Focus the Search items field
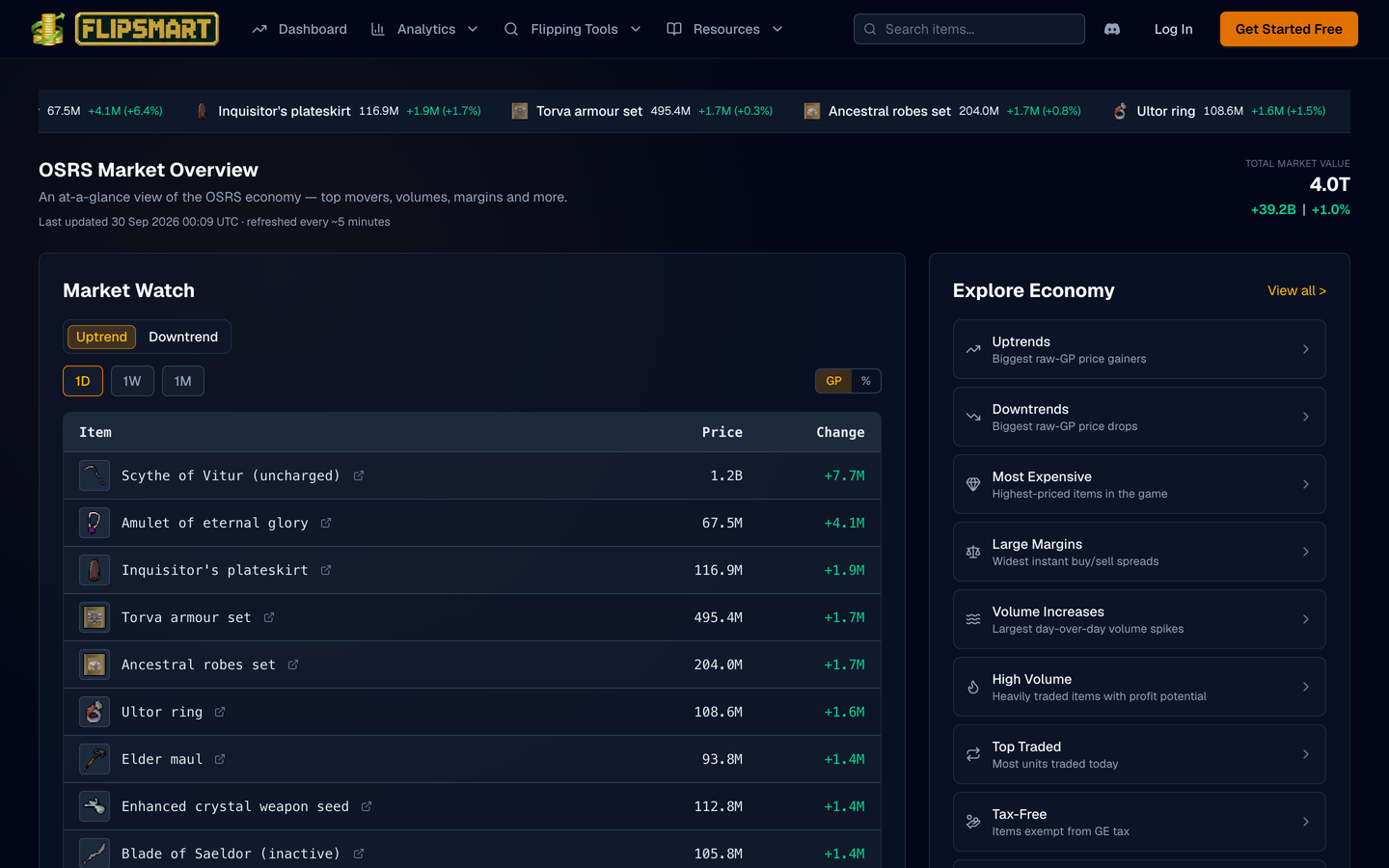1389x868 pixels. tap(968, 29)
